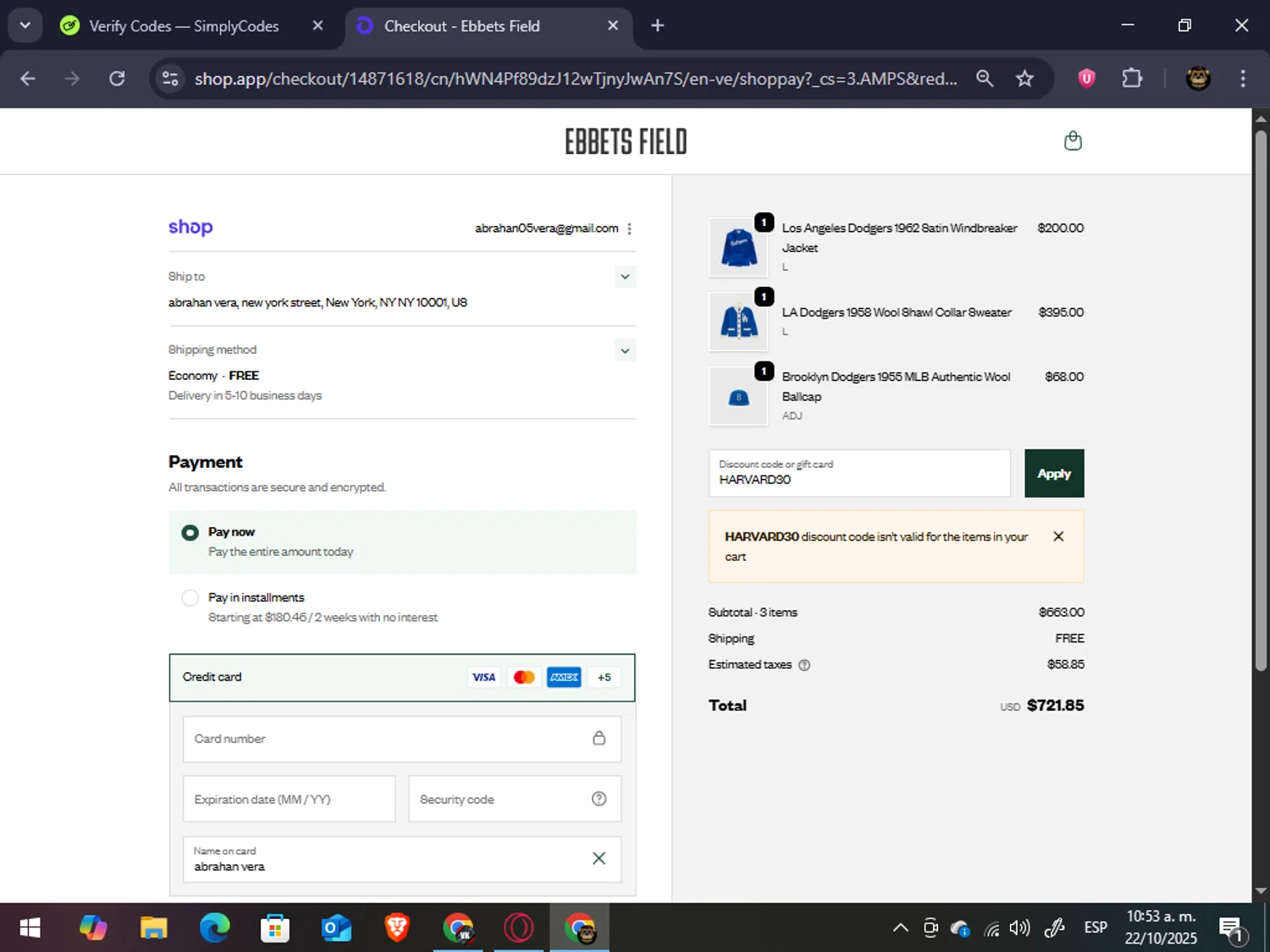Focus the Card number field
Screen dimensions: 1270x952
(402, 739)
